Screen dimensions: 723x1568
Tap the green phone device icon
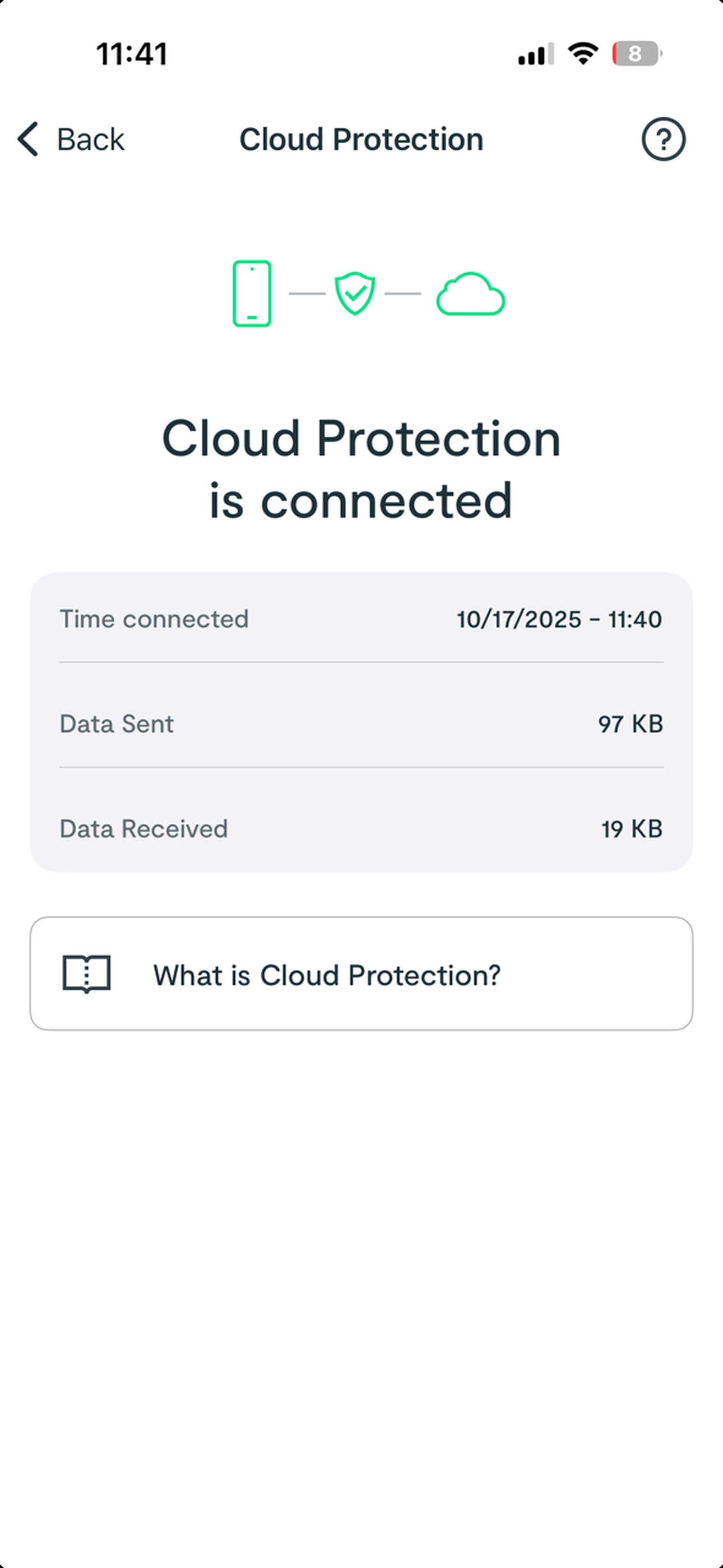click(x=252, y=293)
